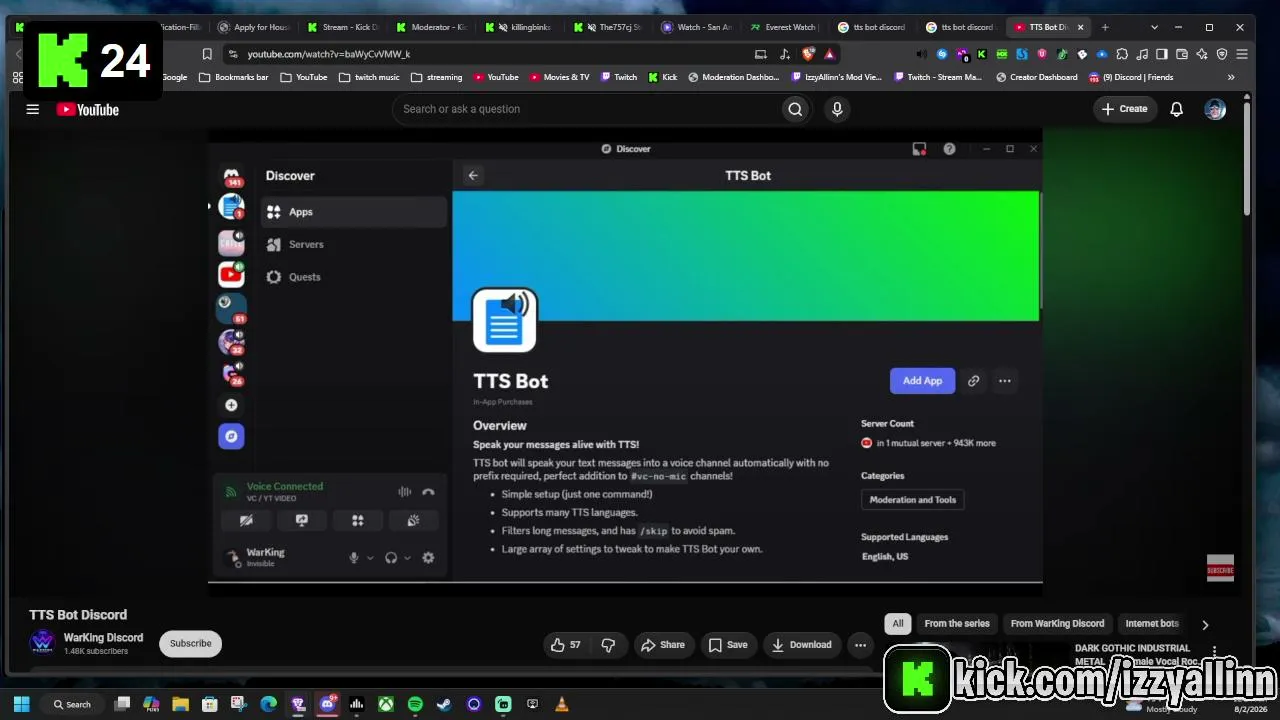Screen dimensions: 1280x720
Task: Open Brave Leo AI sparkle icon
Action: 1202,54
